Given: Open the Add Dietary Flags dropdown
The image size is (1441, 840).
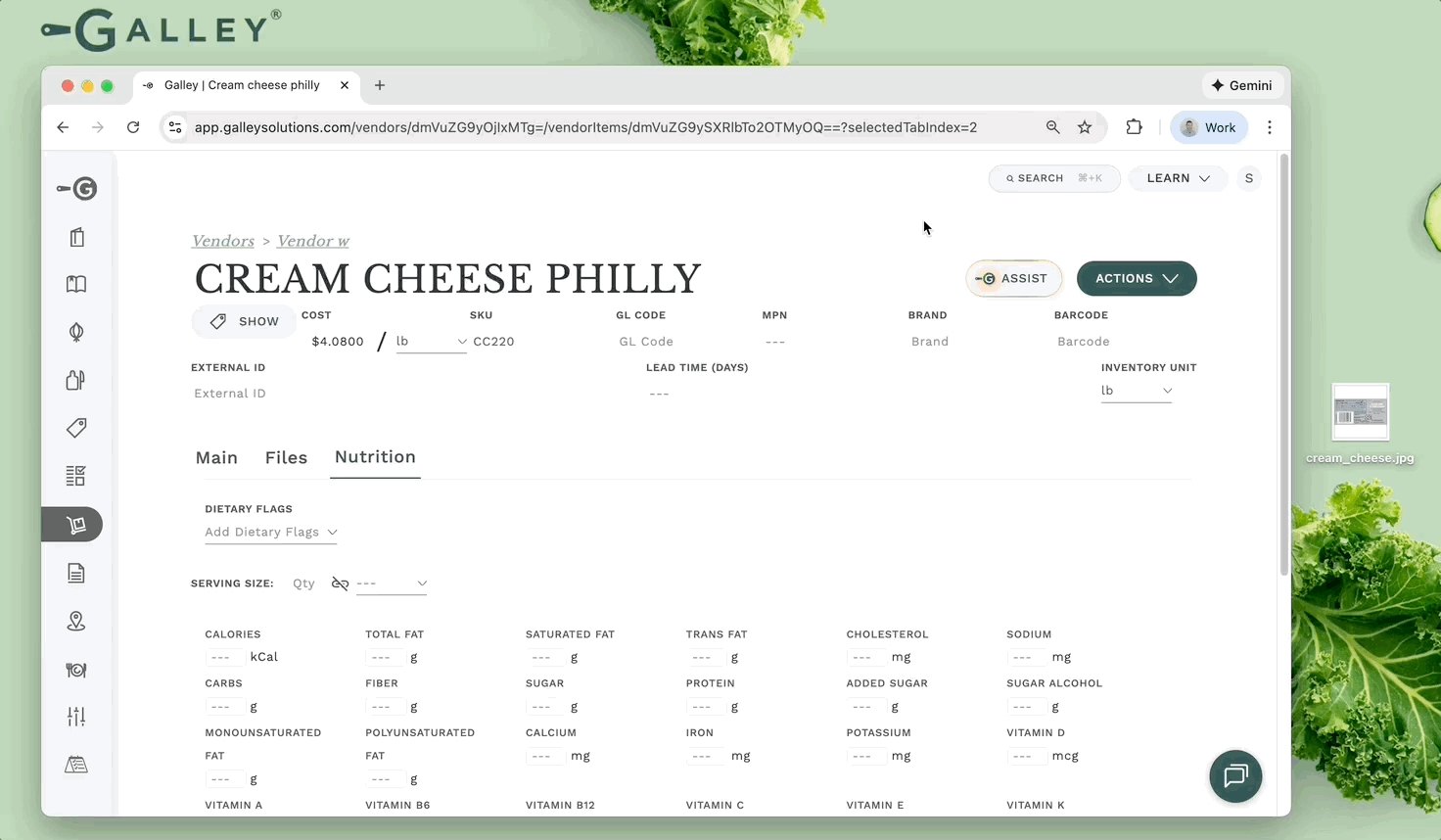Looking at the screenshot, I should pos(270,533).
